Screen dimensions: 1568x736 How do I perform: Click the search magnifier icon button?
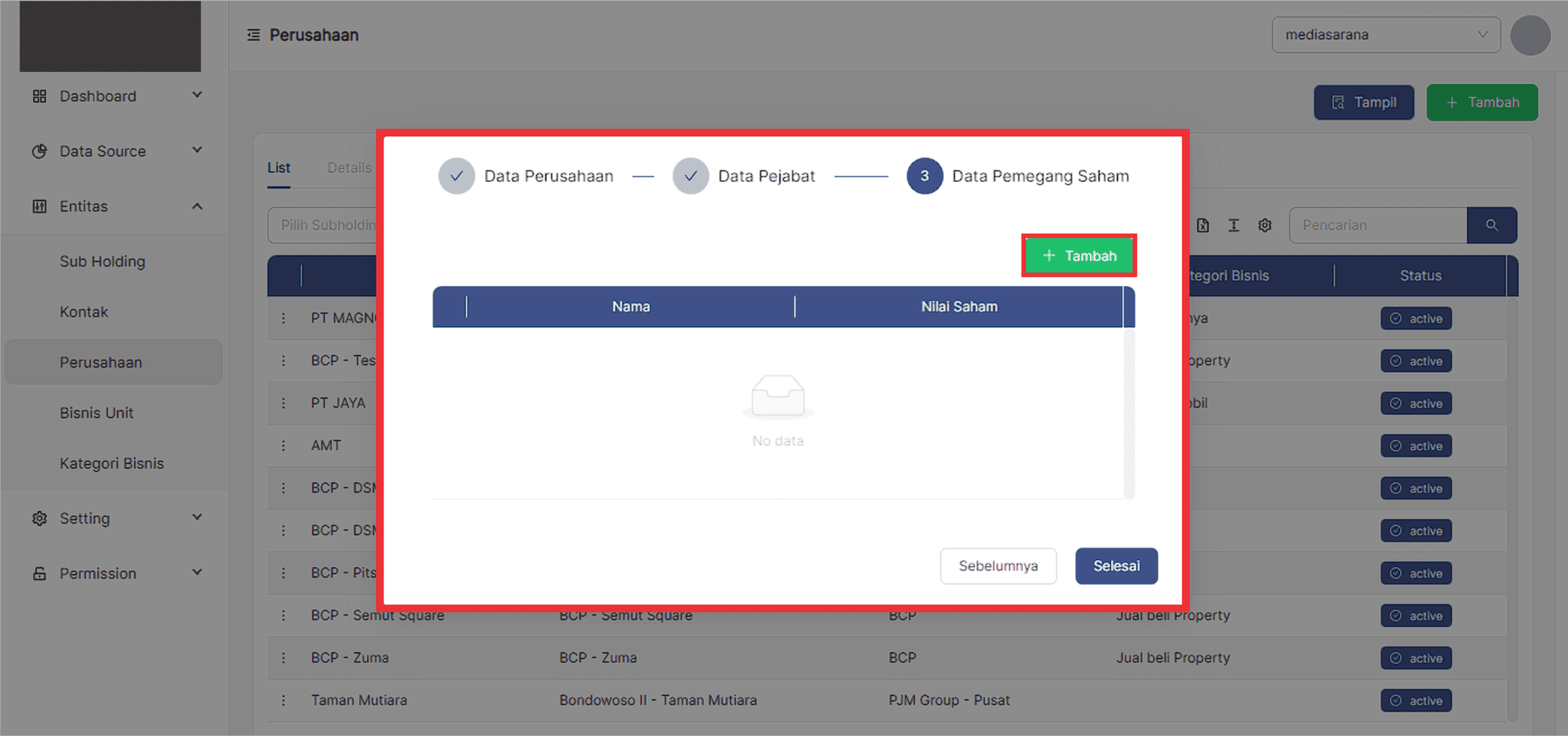click(x=1491, y=226)
